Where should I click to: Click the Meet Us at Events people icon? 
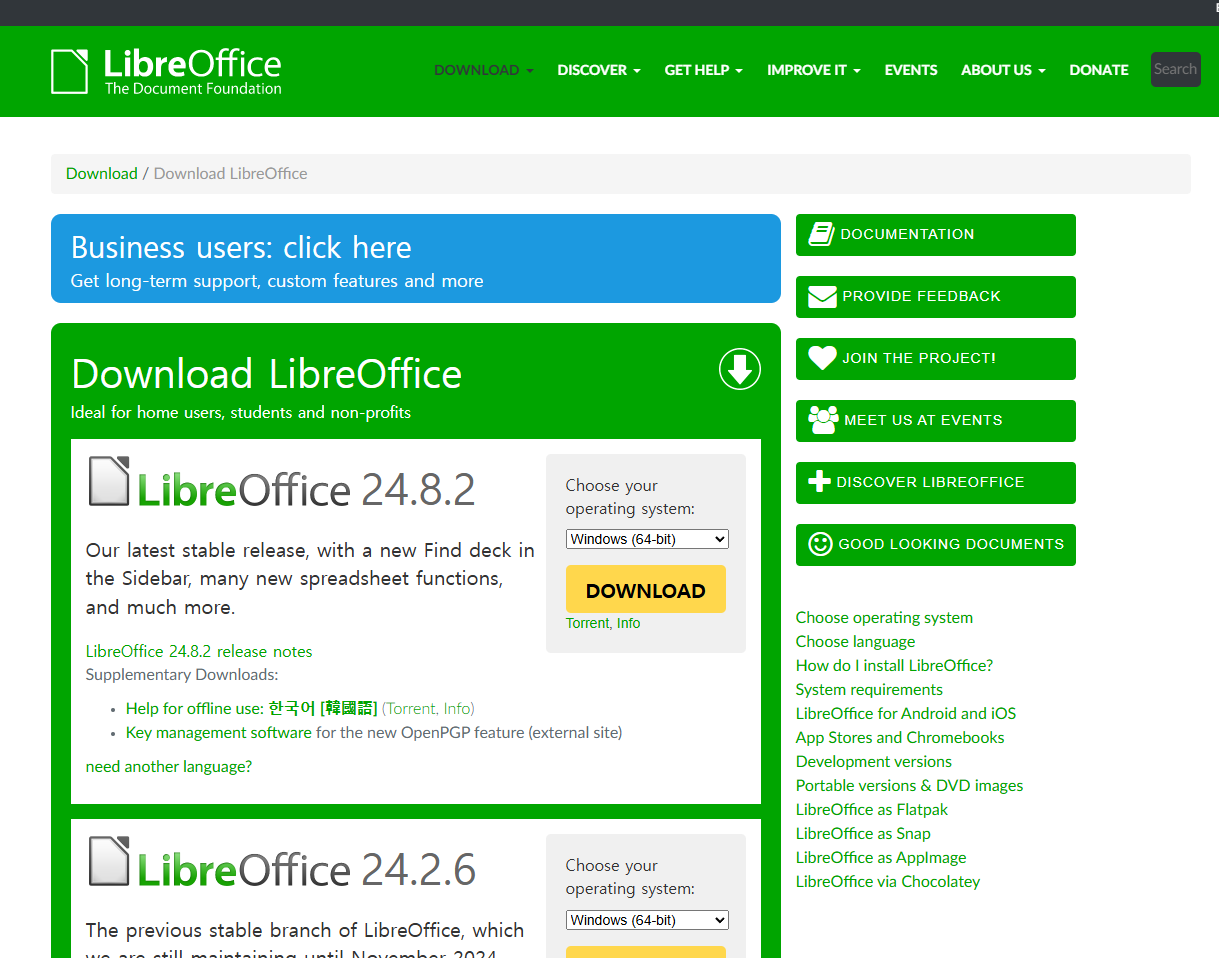(x=823, y=420)
